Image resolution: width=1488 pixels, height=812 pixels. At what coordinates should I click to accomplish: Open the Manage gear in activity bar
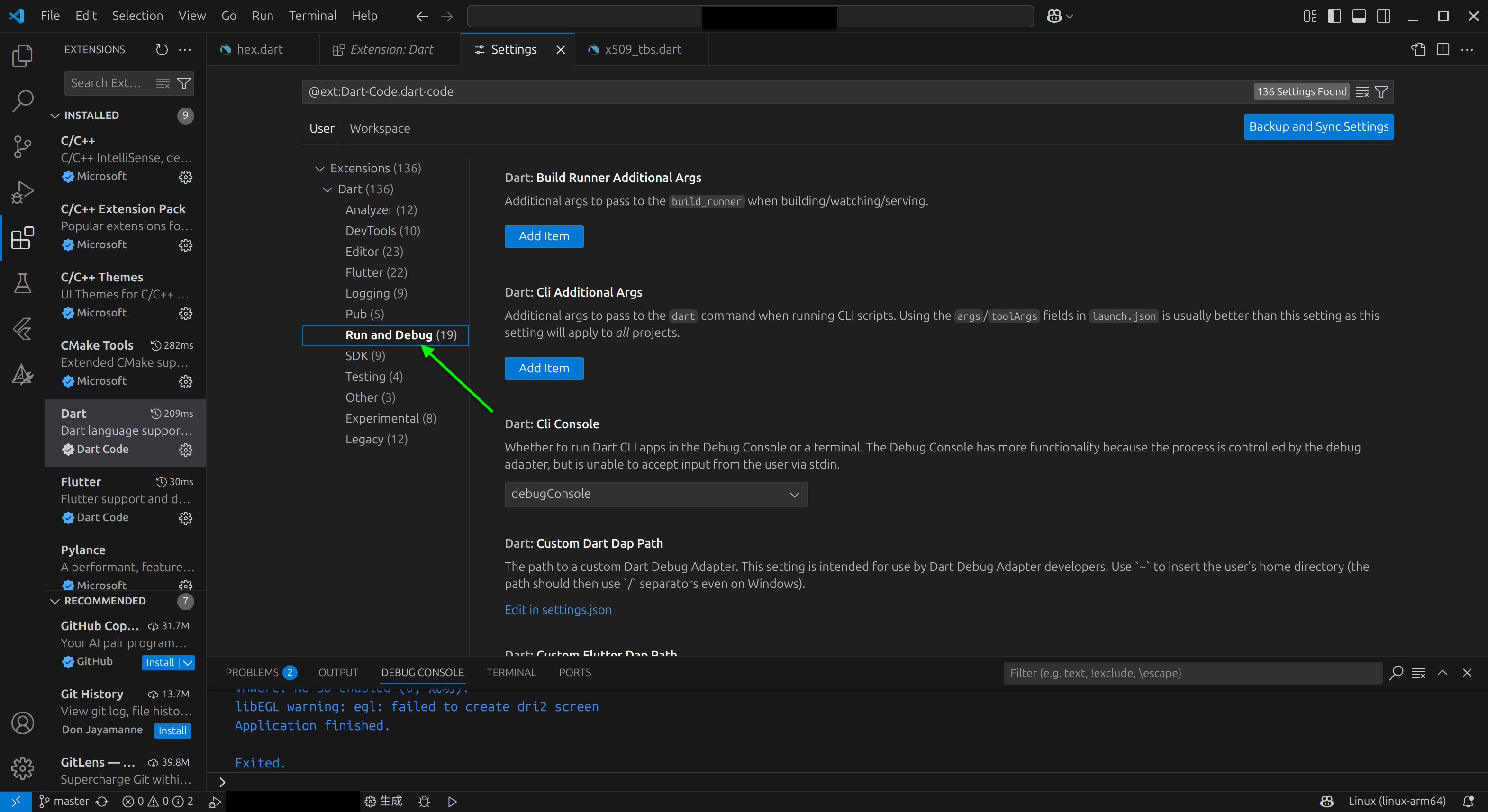23,768
